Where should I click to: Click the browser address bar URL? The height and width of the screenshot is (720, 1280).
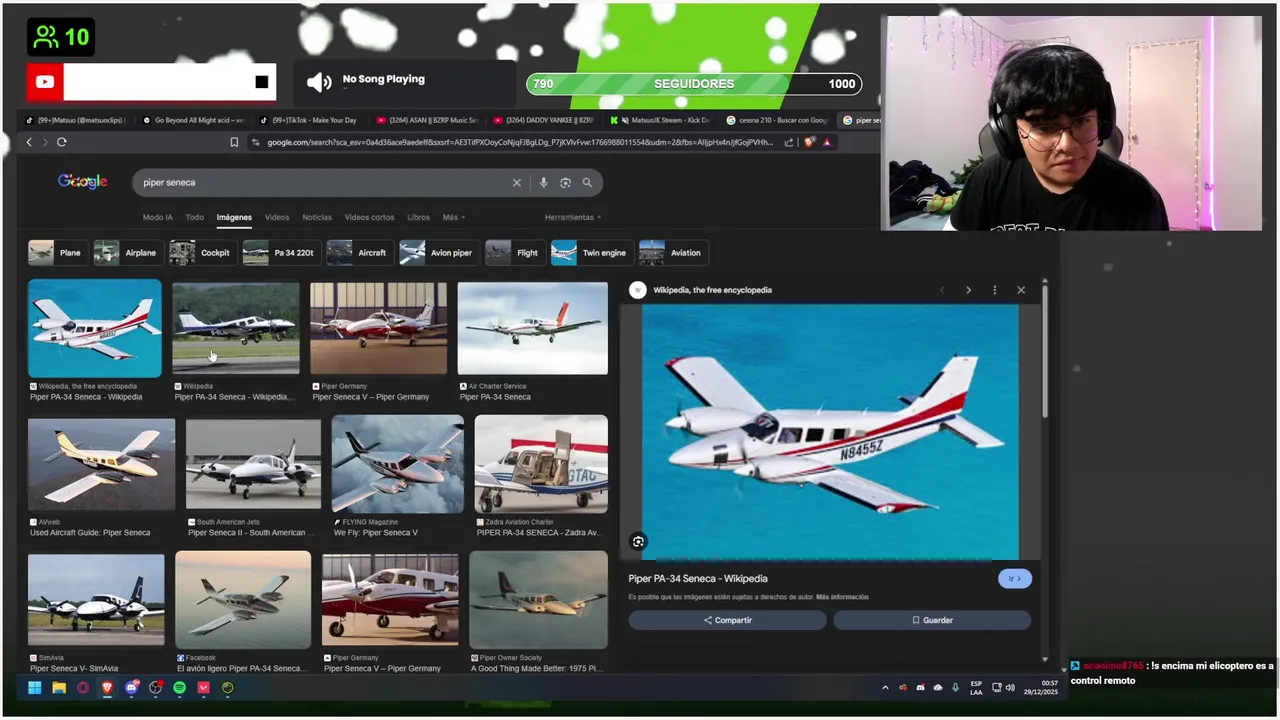click(520, 142)
